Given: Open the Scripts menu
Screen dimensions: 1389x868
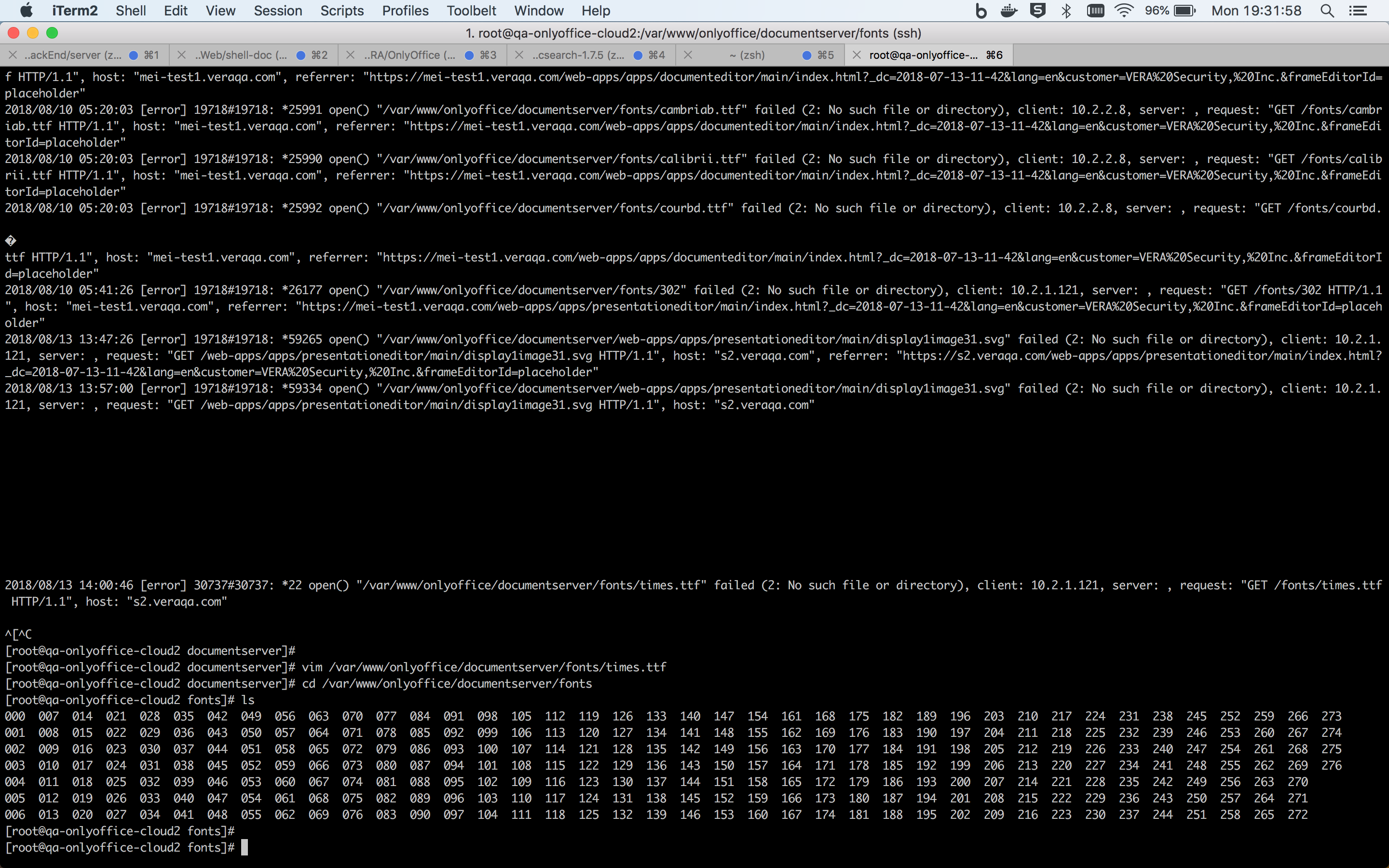Looking at the screenshot, I should click(x=342, y=10).
